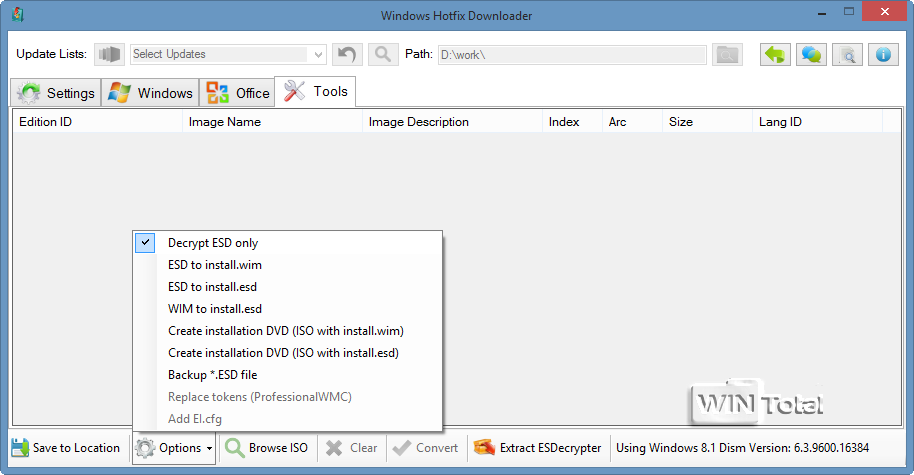Click the blue info icon
914x475 pixels.
(x=883, y=54)
